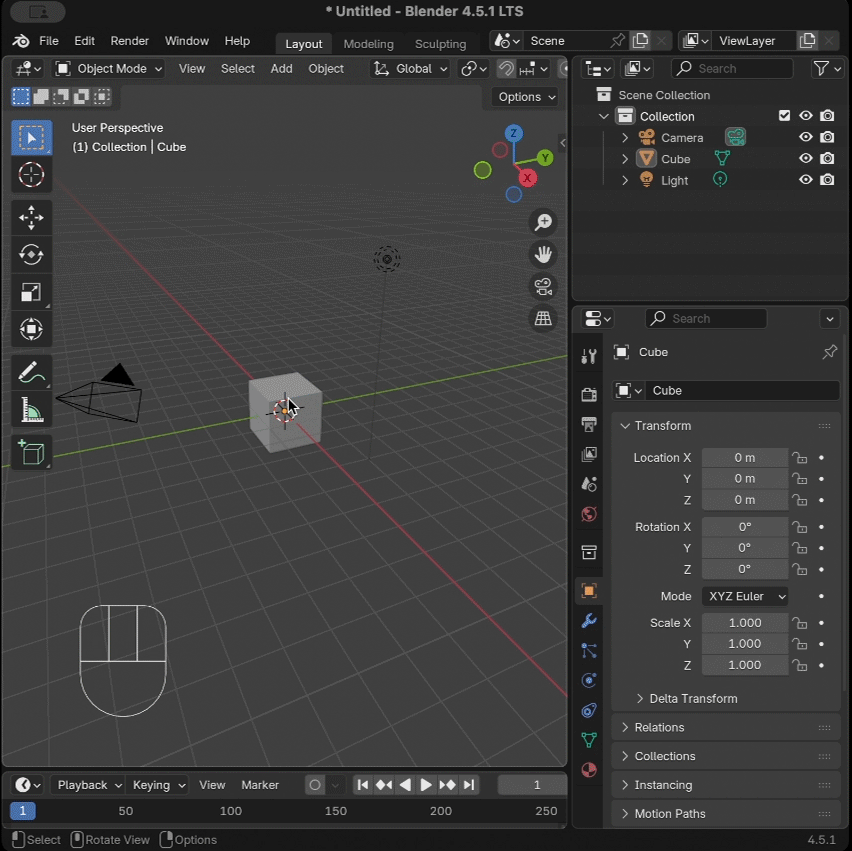Open the Render menu

pos(129,41)
